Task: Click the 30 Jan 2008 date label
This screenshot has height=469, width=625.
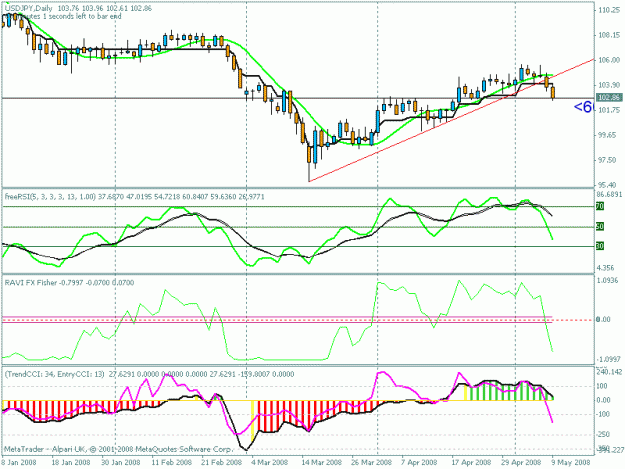Action: pyautogui.click(x=121, y=463)
